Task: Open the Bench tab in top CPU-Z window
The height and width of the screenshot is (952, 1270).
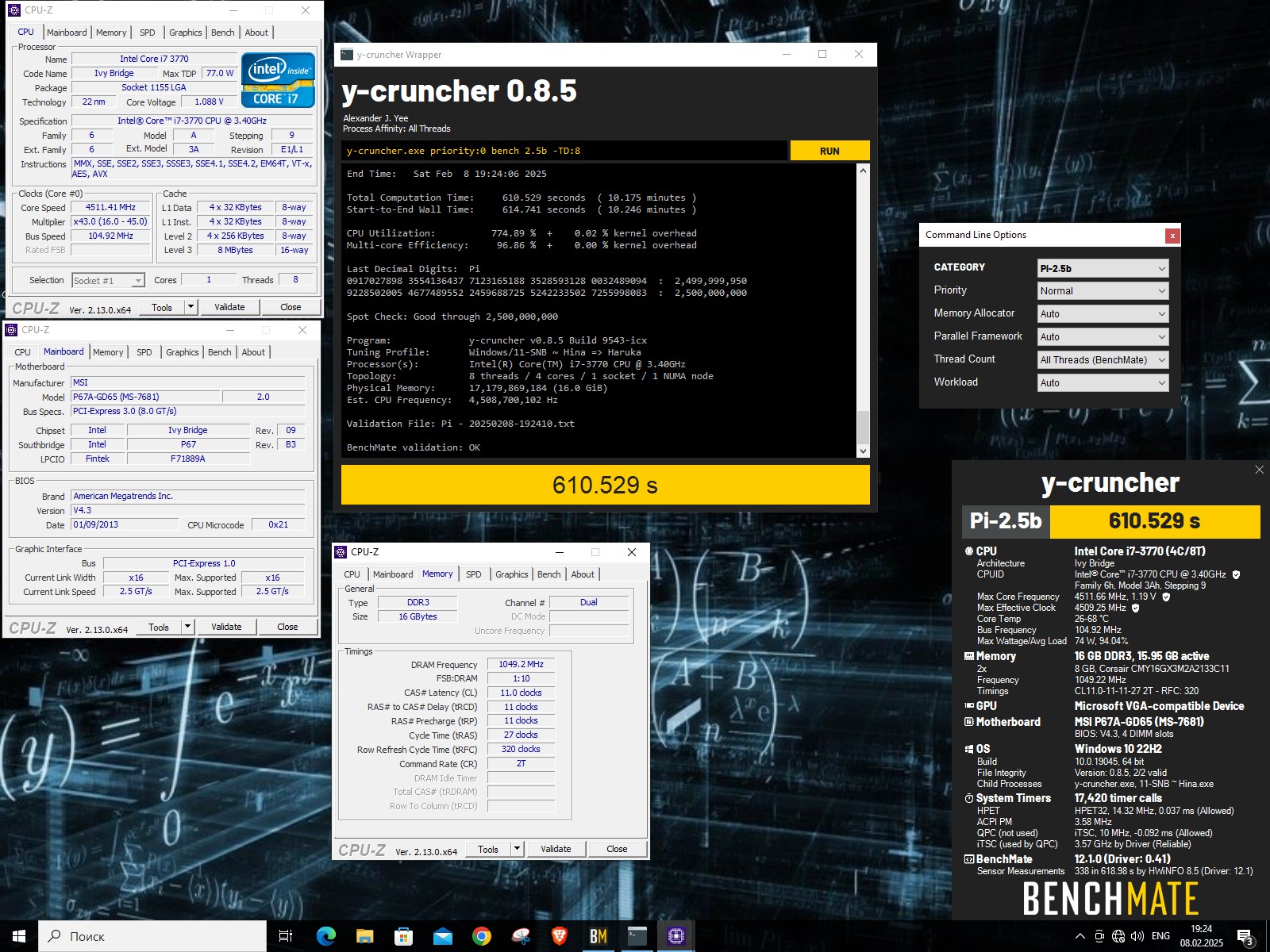Action: pos(222,33)
